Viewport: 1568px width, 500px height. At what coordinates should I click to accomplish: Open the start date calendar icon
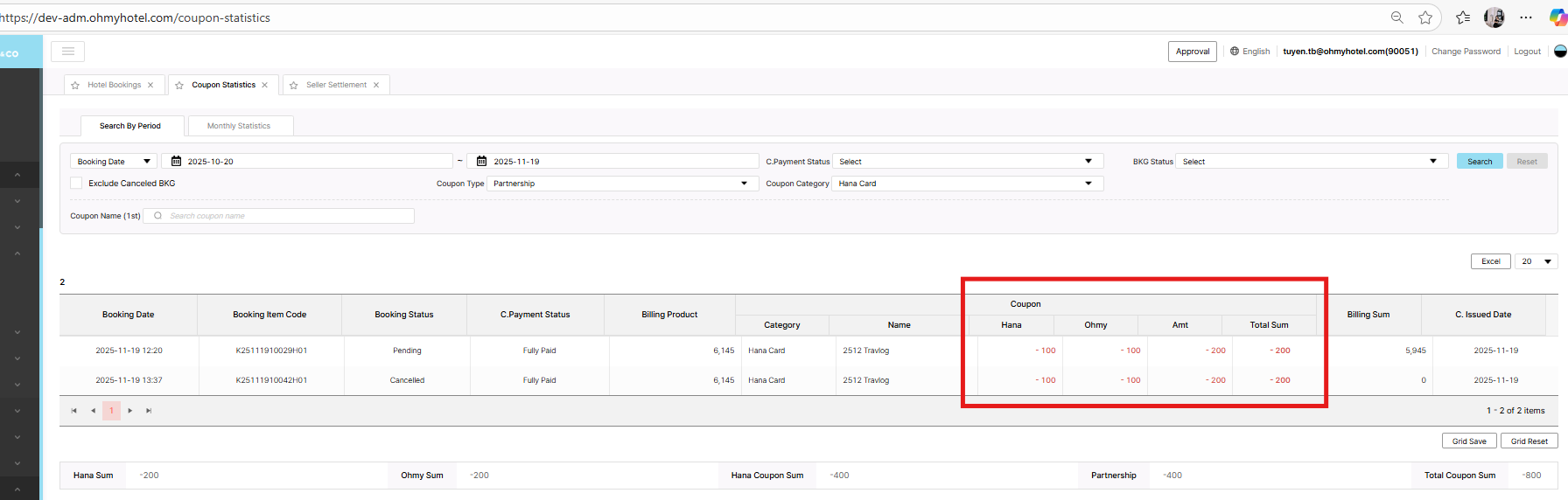click(176, 162)
